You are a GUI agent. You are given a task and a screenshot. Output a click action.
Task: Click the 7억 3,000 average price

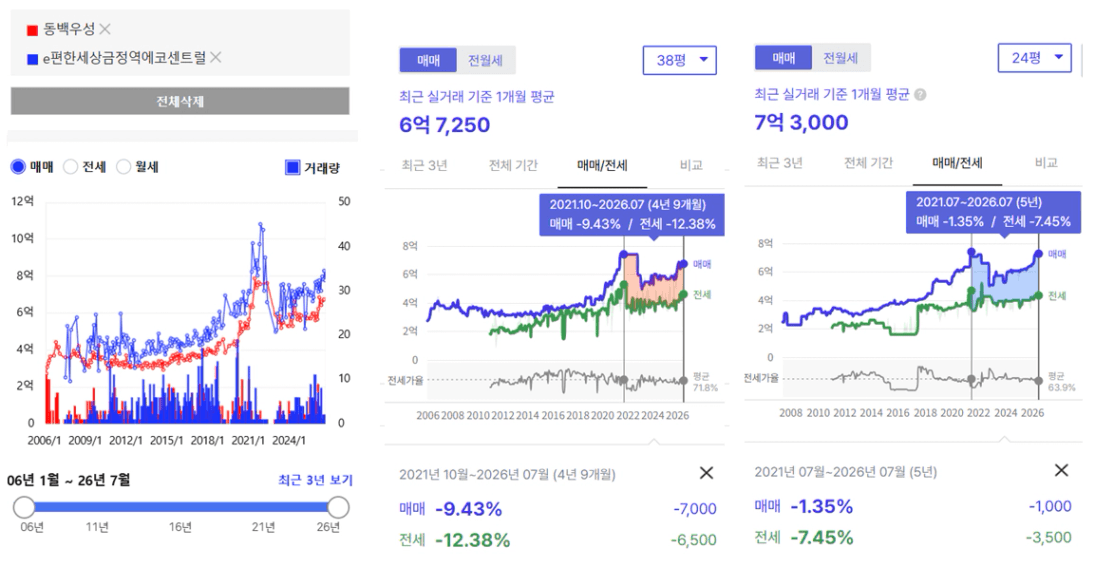click(801, 122)
